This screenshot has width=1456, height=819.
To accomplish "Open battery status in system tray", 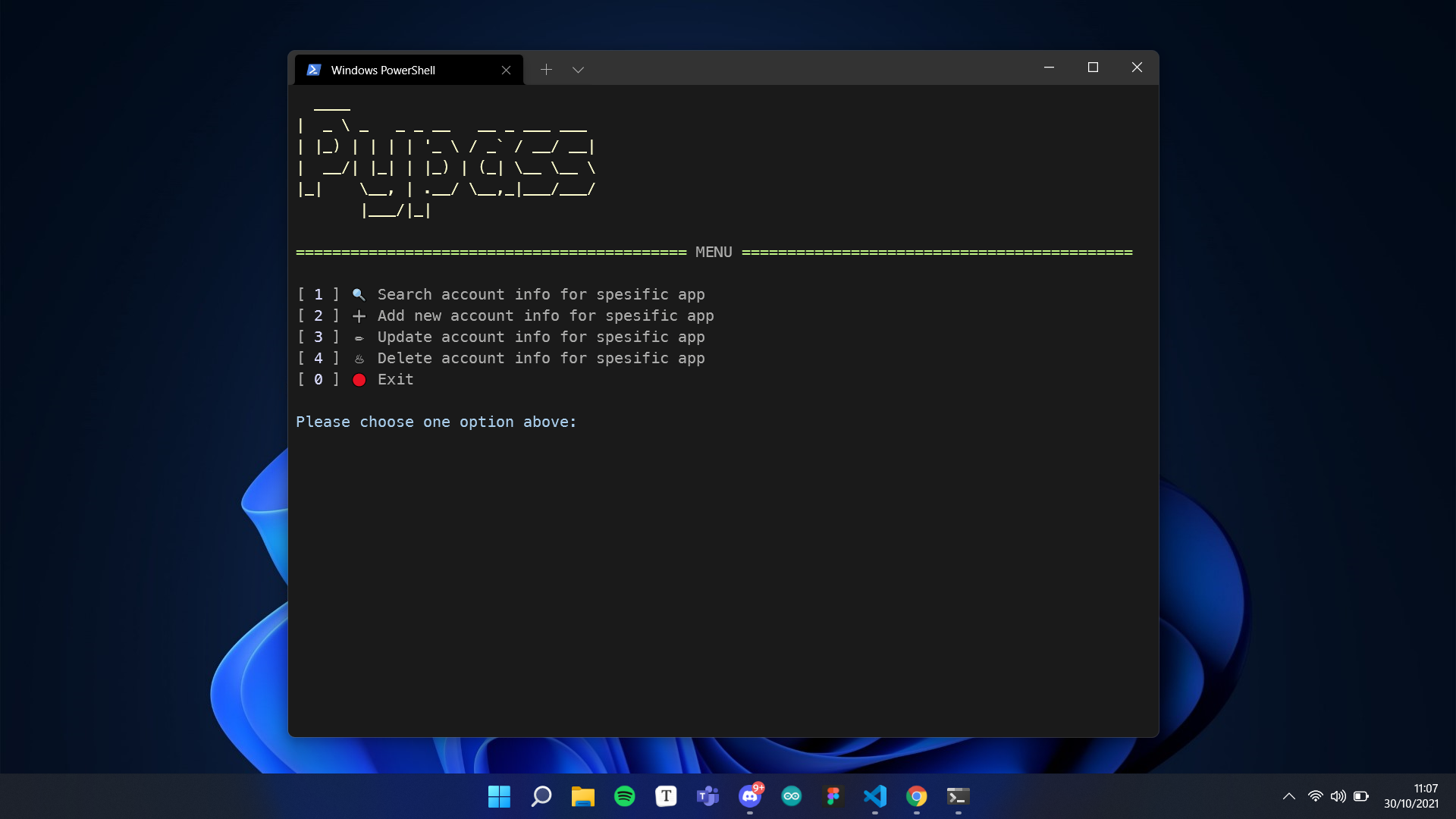I will coord(1361,796).
